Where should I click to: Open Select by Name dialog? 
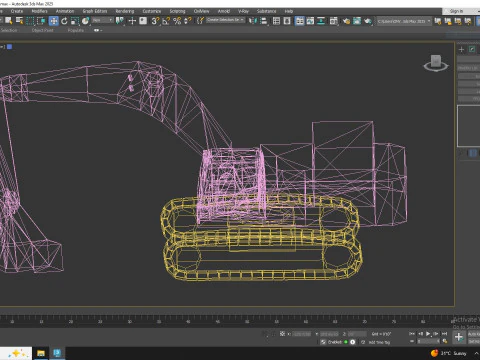(19, 21)
